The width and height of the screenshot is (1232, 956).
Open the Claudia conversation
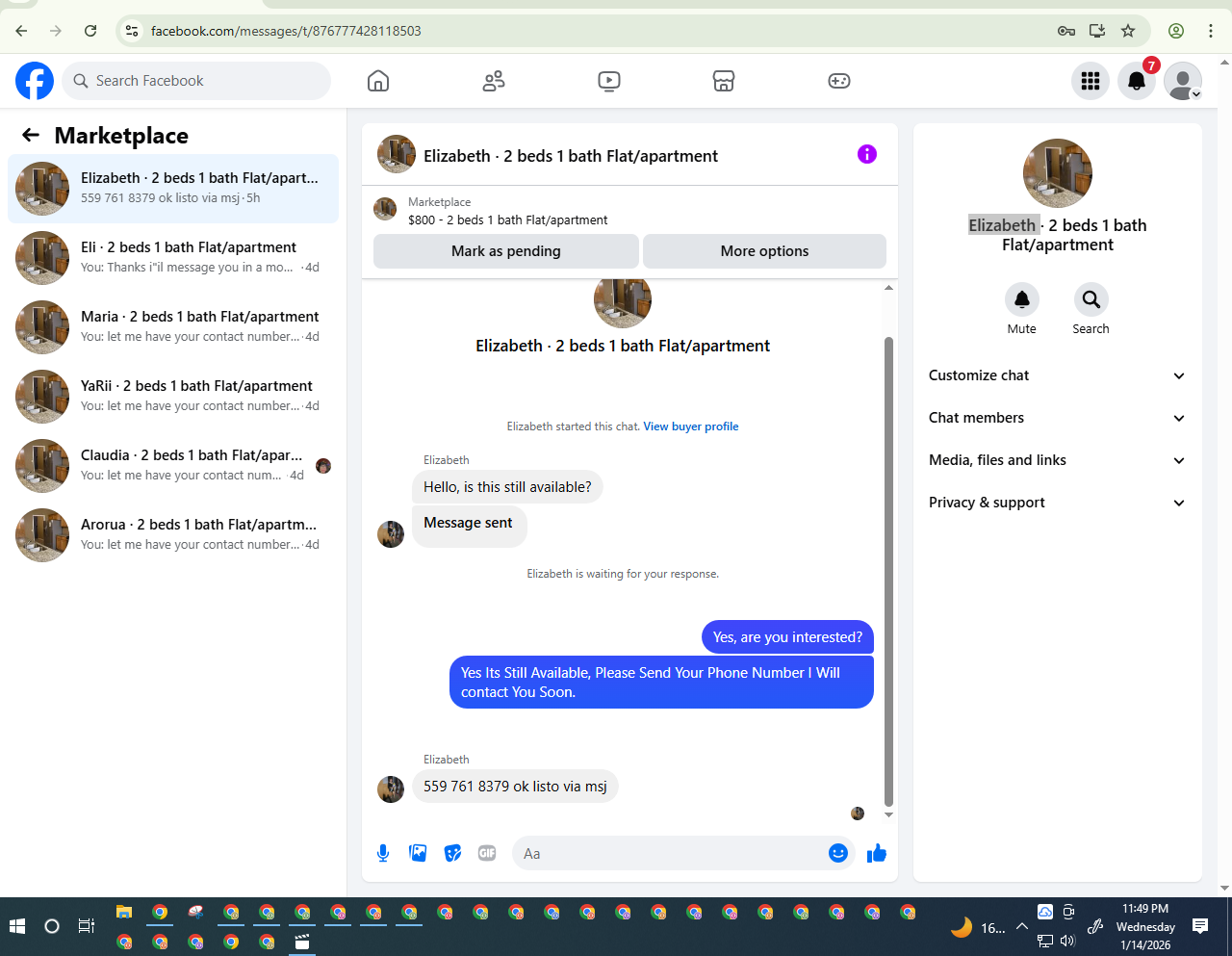coord(173,466)
